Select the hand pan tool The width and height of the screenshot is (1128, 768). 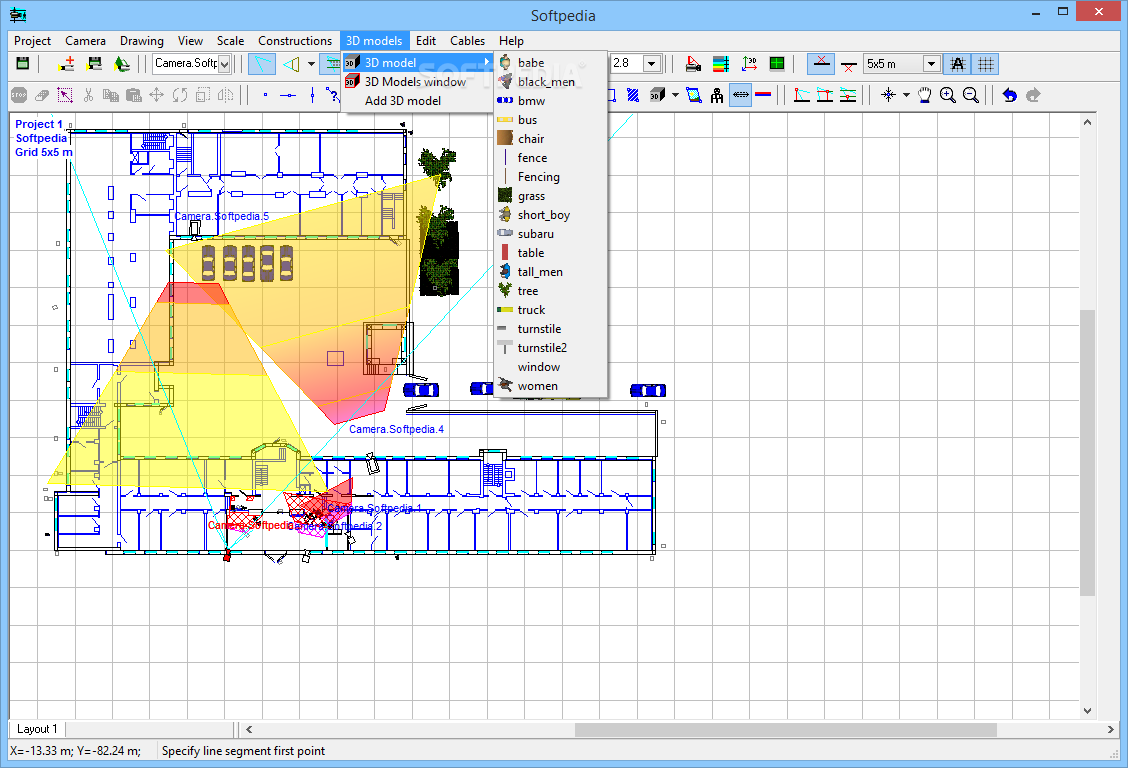click(925, 95)
